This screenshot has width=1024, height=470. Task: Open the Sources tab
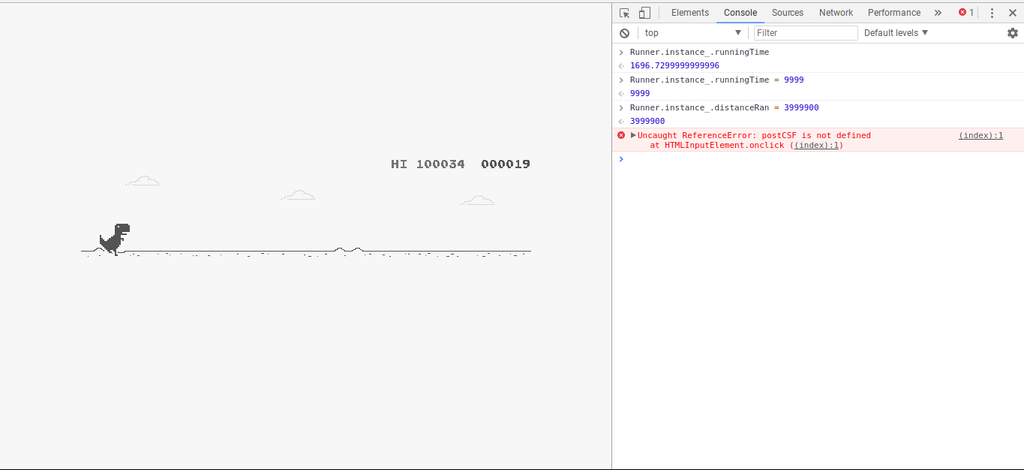click(x=787, y=12)
